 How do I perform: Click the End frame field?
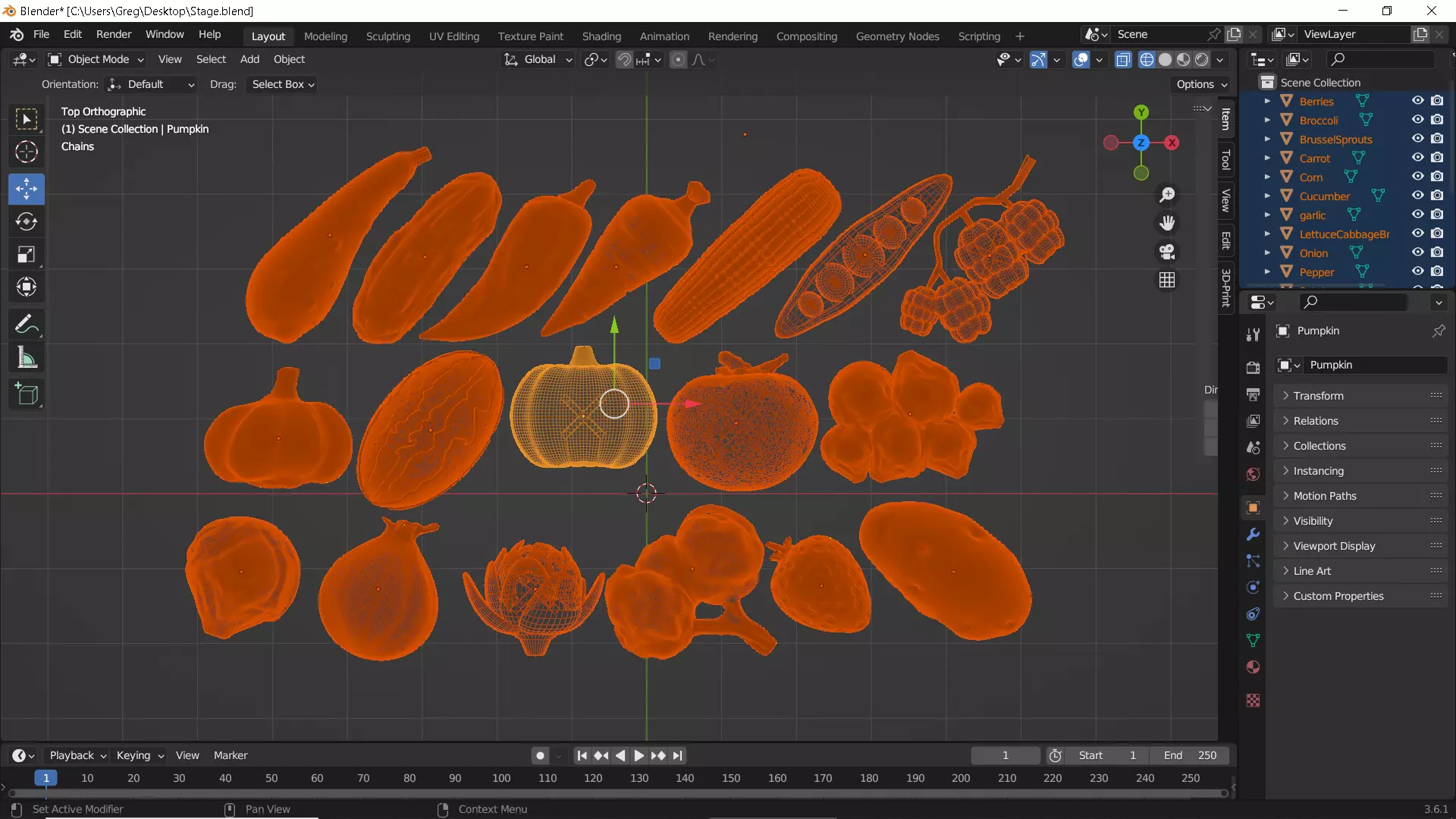[1189, 755]
